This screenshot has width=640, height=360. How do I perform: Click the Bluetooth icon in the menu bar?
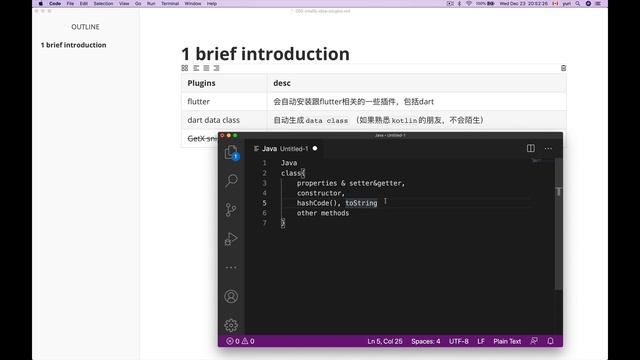(459, 3)
